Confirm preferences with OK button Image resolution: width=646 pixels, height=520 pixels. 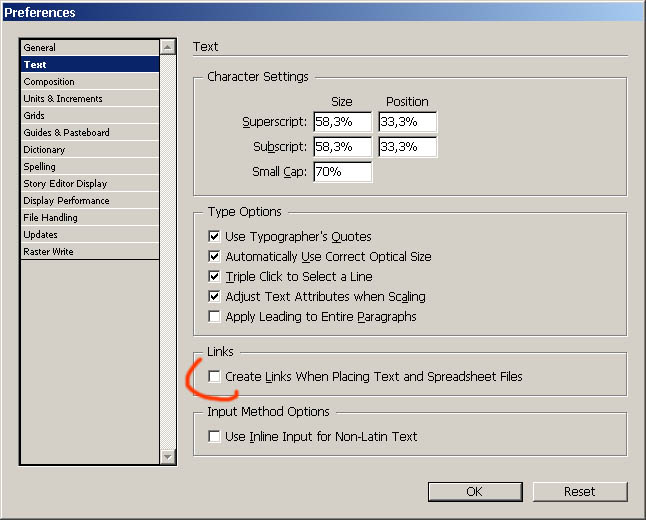point(475,492)
